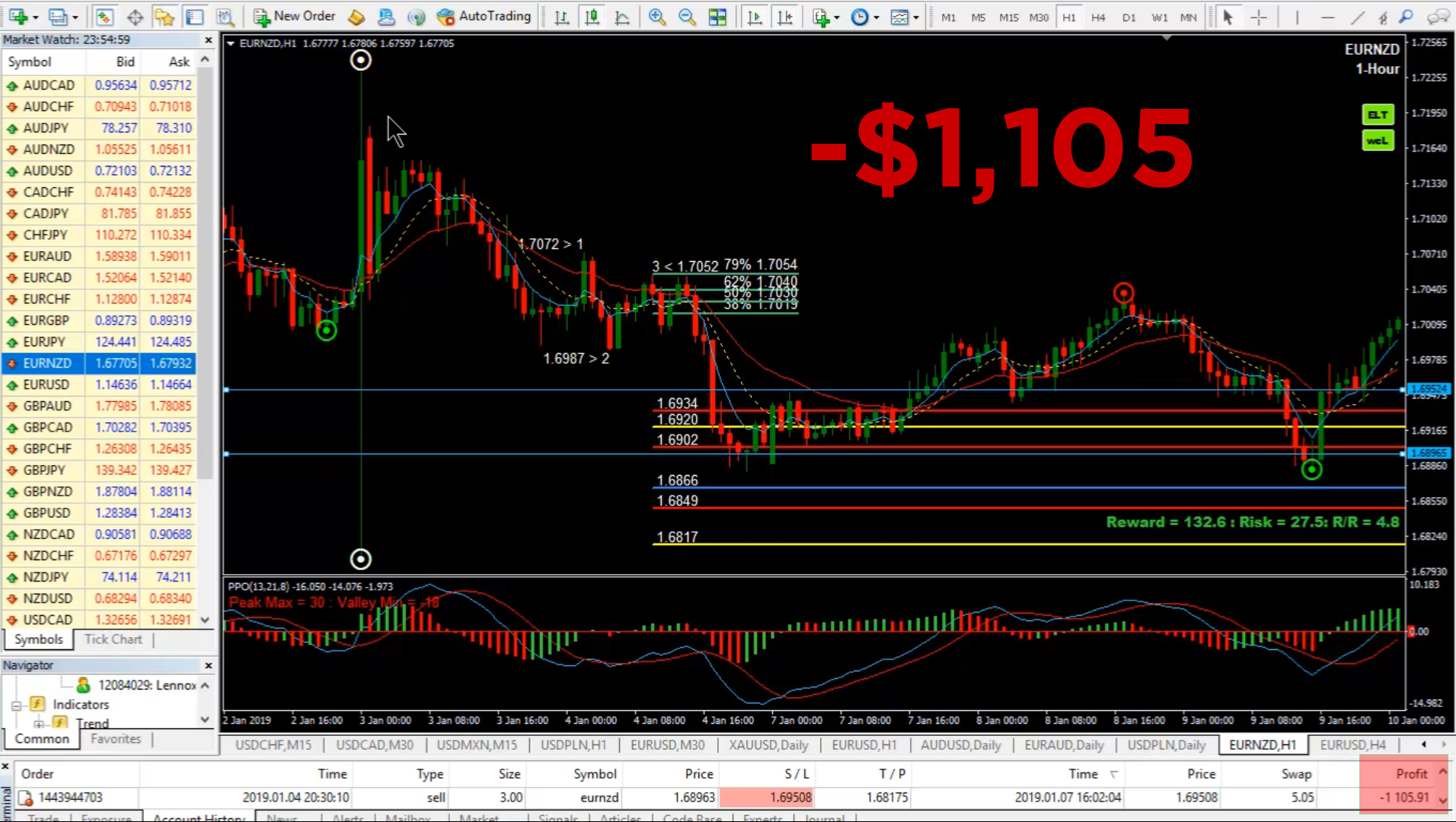
Task: Select the D1 timeframe
Action: pyautogui.click(x=1129, y=17)
